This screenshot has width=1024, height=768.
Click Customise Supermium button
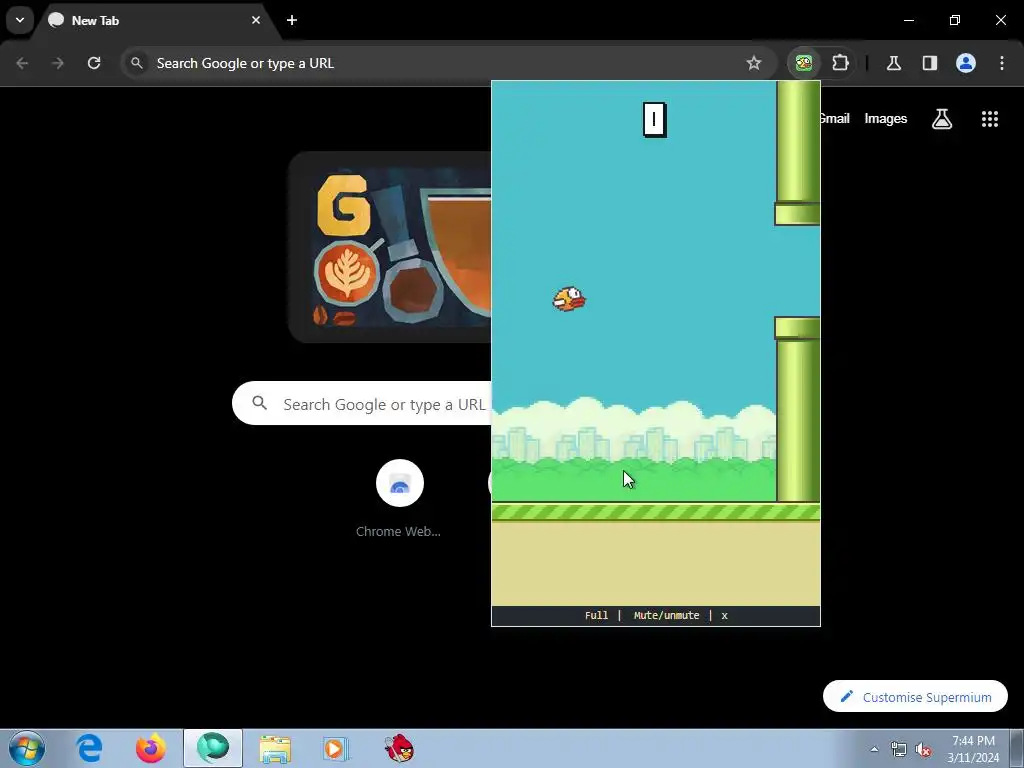[916, 697]
